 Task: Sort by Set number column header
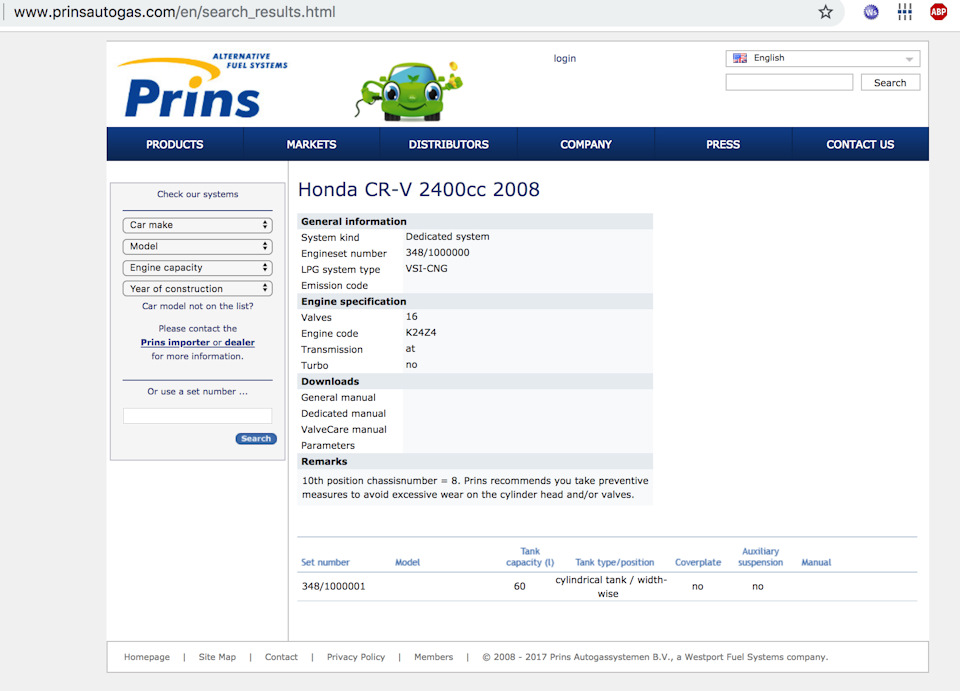pos(325,562)
